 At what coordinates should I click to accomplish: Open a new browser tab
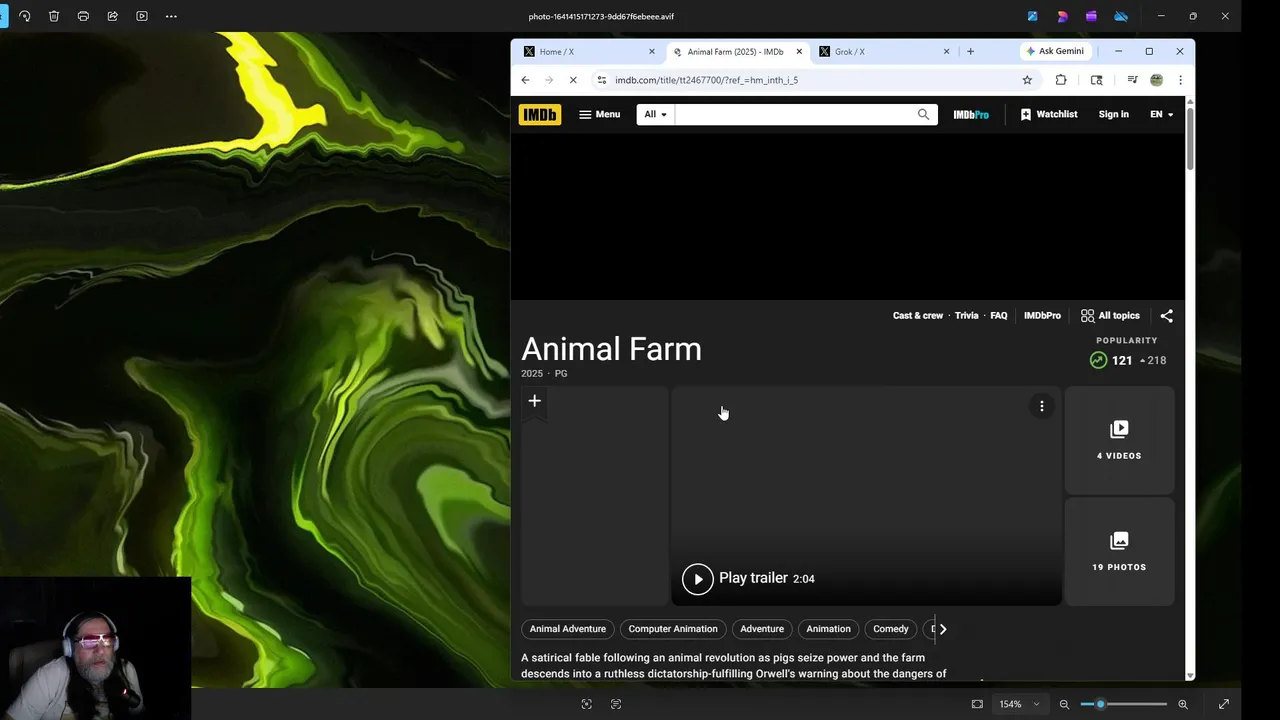(x=970, y=51)
